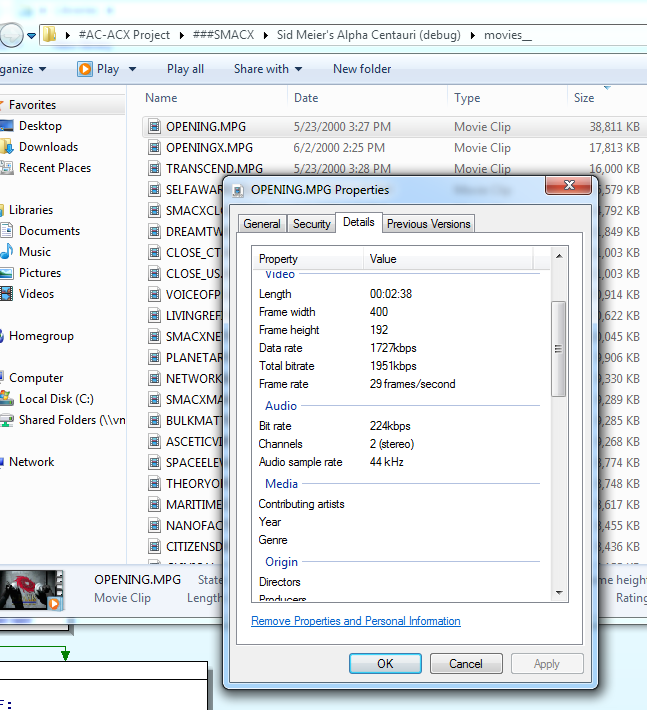
Task: Click the OPENING.MPG preview thumbnail
Action: tap(30, 590)
